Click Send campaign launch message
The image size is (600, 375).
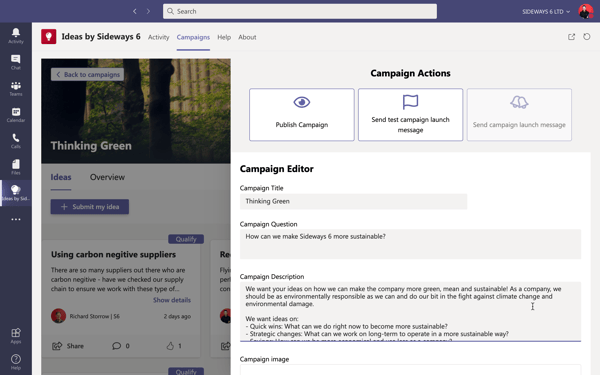point(519,115)
